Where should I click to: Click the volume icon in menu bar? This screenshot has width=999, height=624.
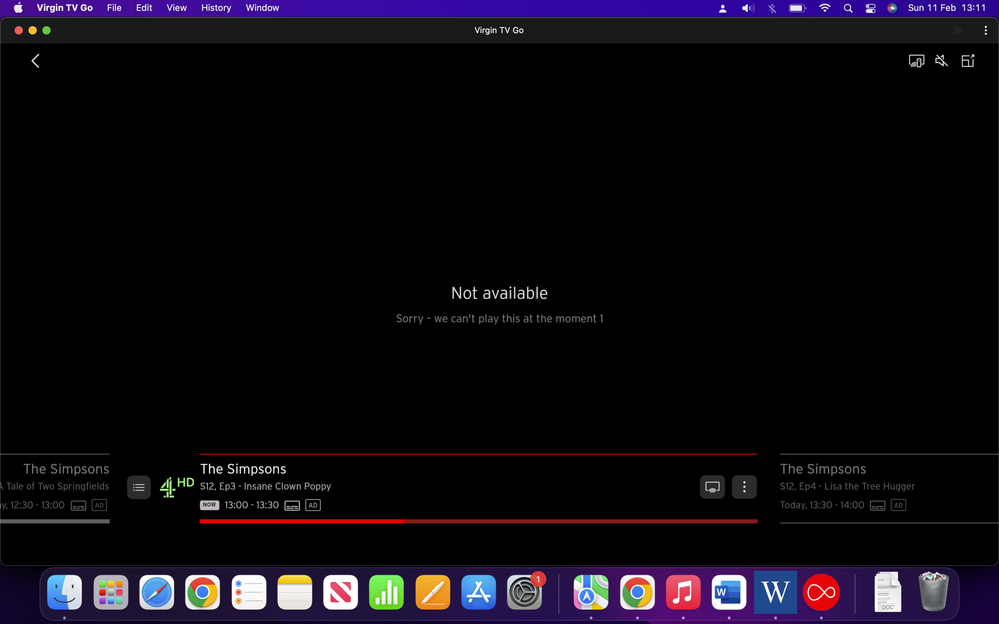click(748, 8)
